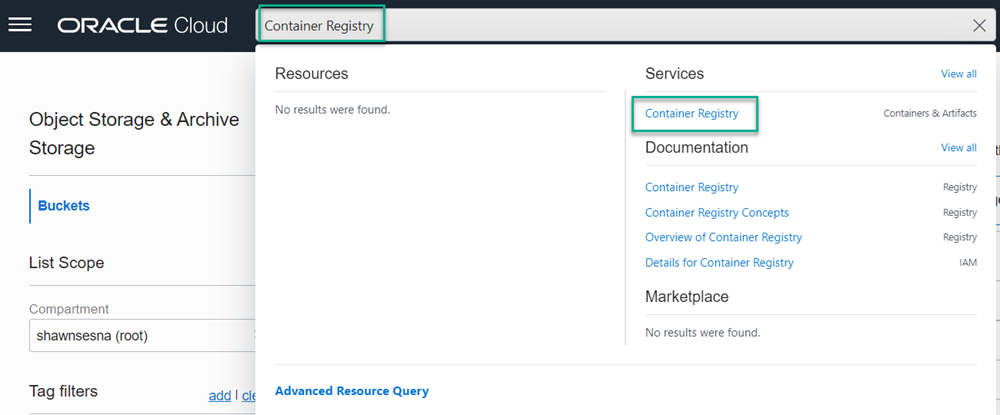Click the Object Storage & Archive Storage heading

[x=134, y=133]
